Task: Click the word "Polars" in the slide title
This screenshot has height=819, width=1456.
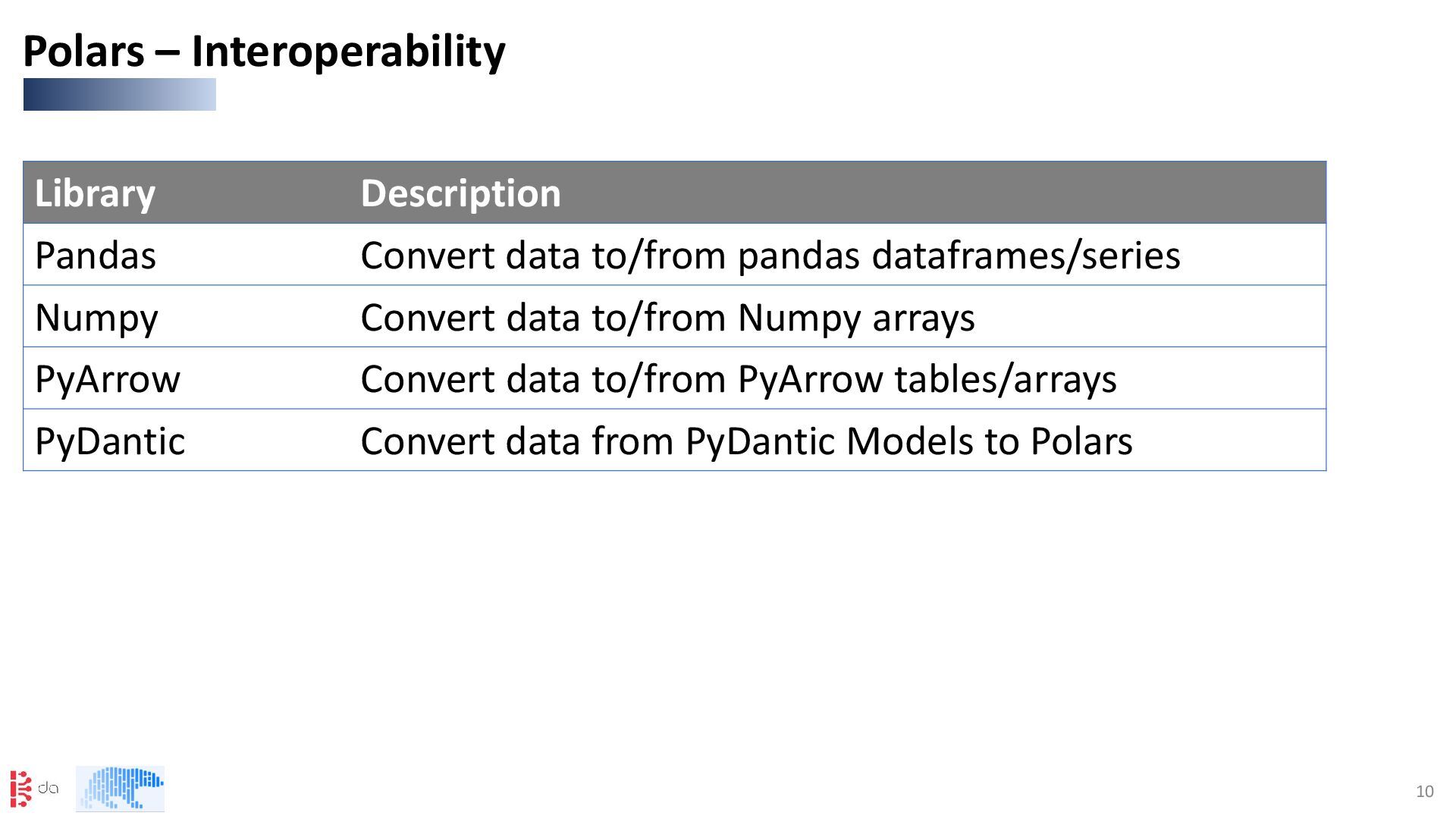Action: [x=83, y=52]
